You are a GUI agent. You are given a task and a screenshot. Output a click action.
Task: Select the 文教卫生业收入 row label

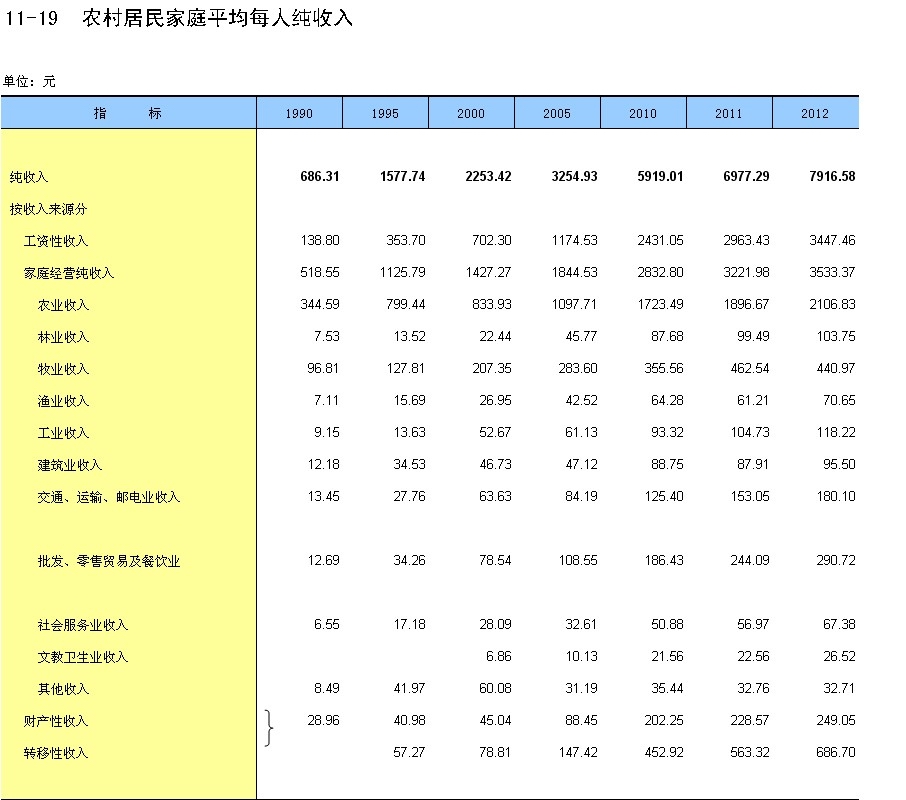(83, 657)
